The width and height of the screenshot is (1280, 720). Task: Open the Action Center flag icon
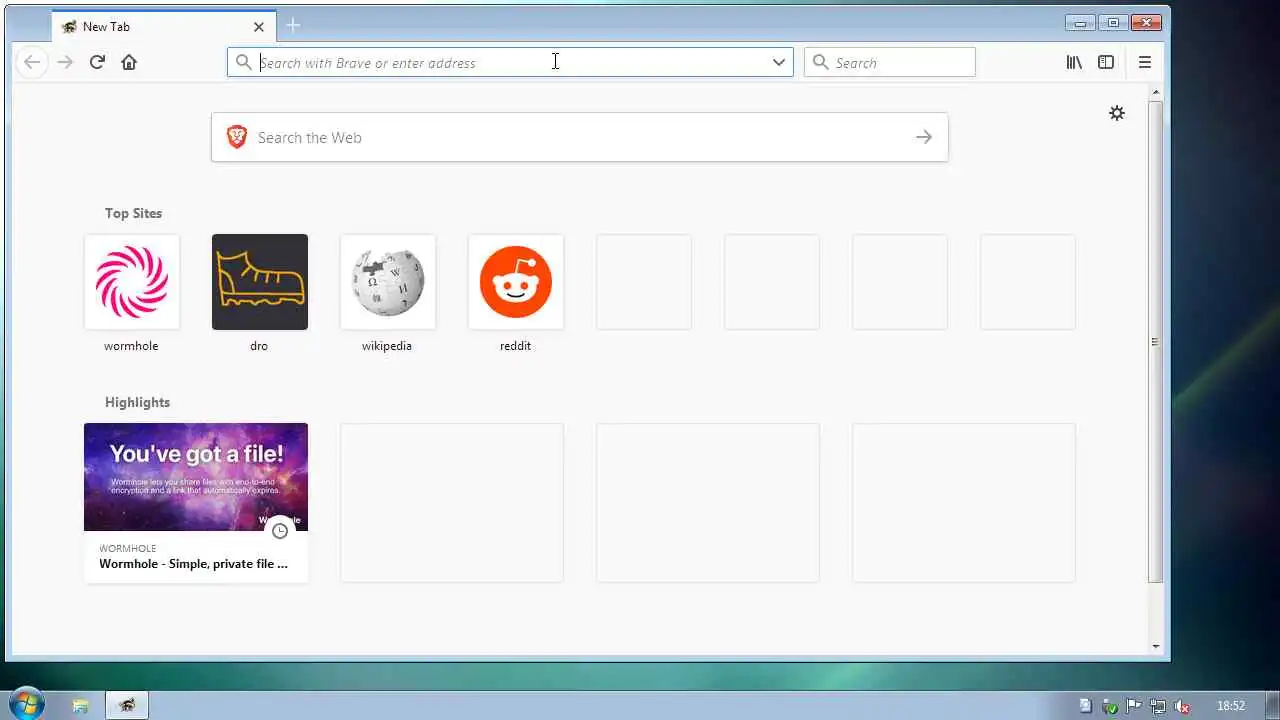click(1134, 706)
